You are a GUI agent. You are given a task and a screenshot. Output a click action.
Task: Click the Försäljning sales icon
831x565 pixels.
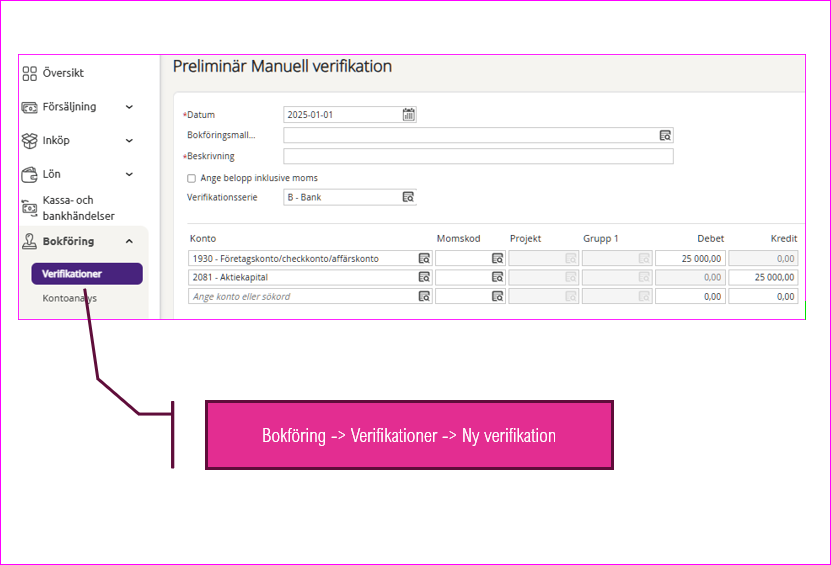pos(29,108)
